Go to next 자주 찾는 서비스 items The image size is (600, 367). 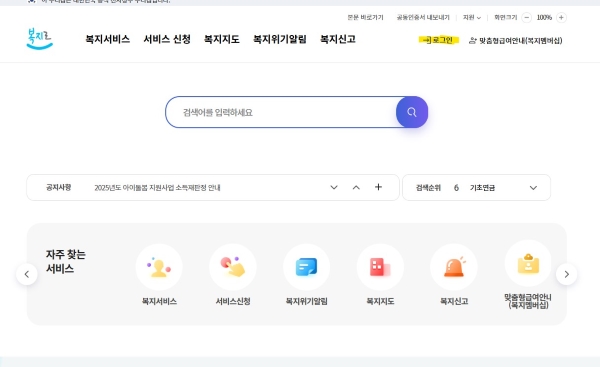567,274
